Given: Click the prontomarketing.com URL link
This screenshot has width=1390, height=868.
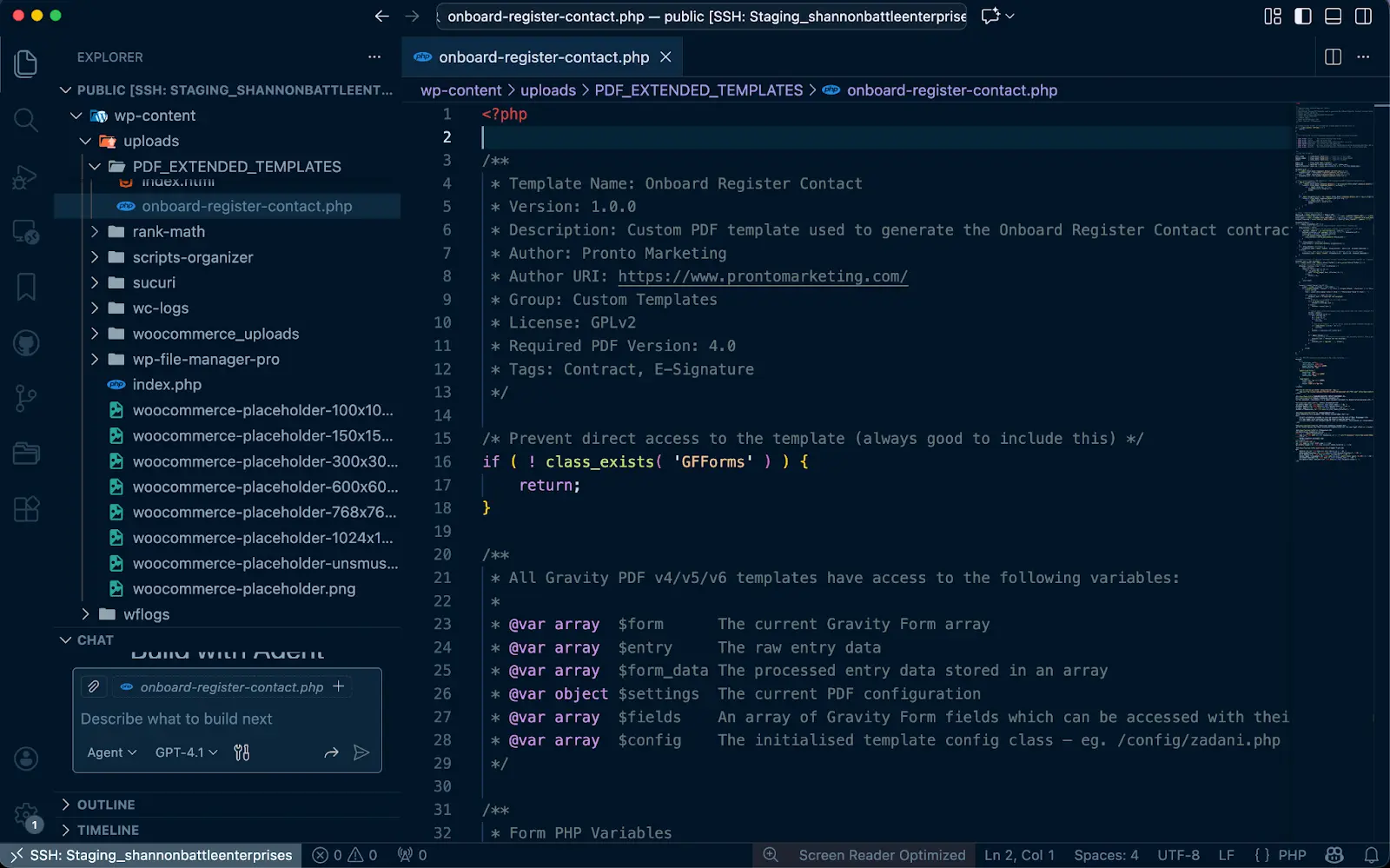Looking at the screenshot, I should (762, 276).
